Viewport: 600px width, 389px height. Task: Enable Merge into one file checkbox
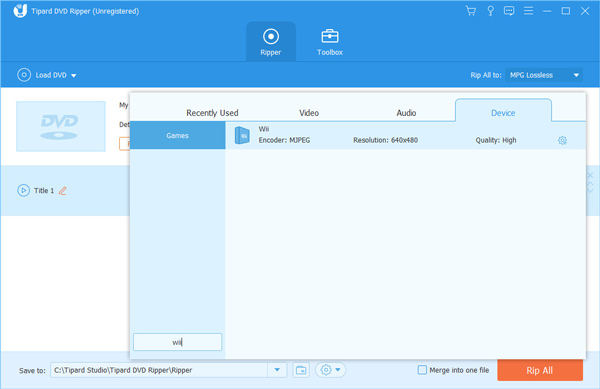[x=422, y=370]
